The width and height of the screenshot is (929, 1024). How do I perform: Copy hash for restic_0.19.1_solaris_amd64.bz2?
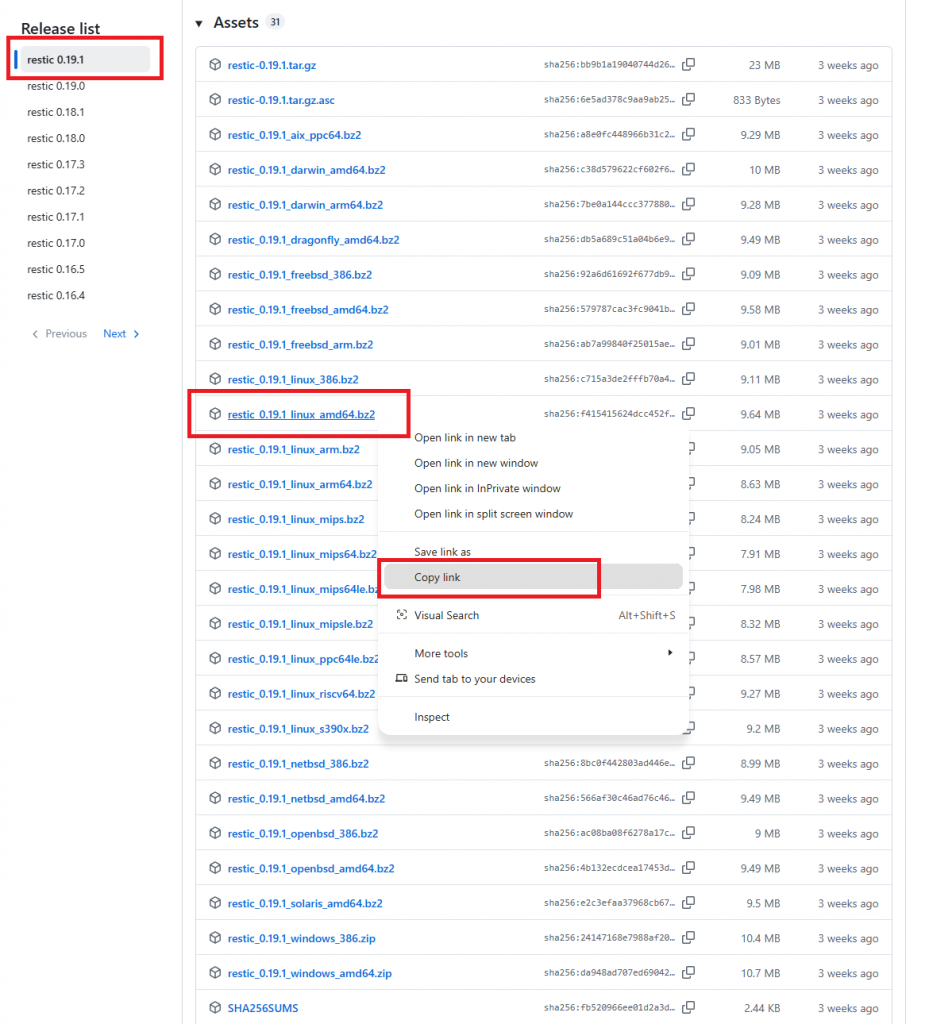pyautogui.click(x=688, y=903)
